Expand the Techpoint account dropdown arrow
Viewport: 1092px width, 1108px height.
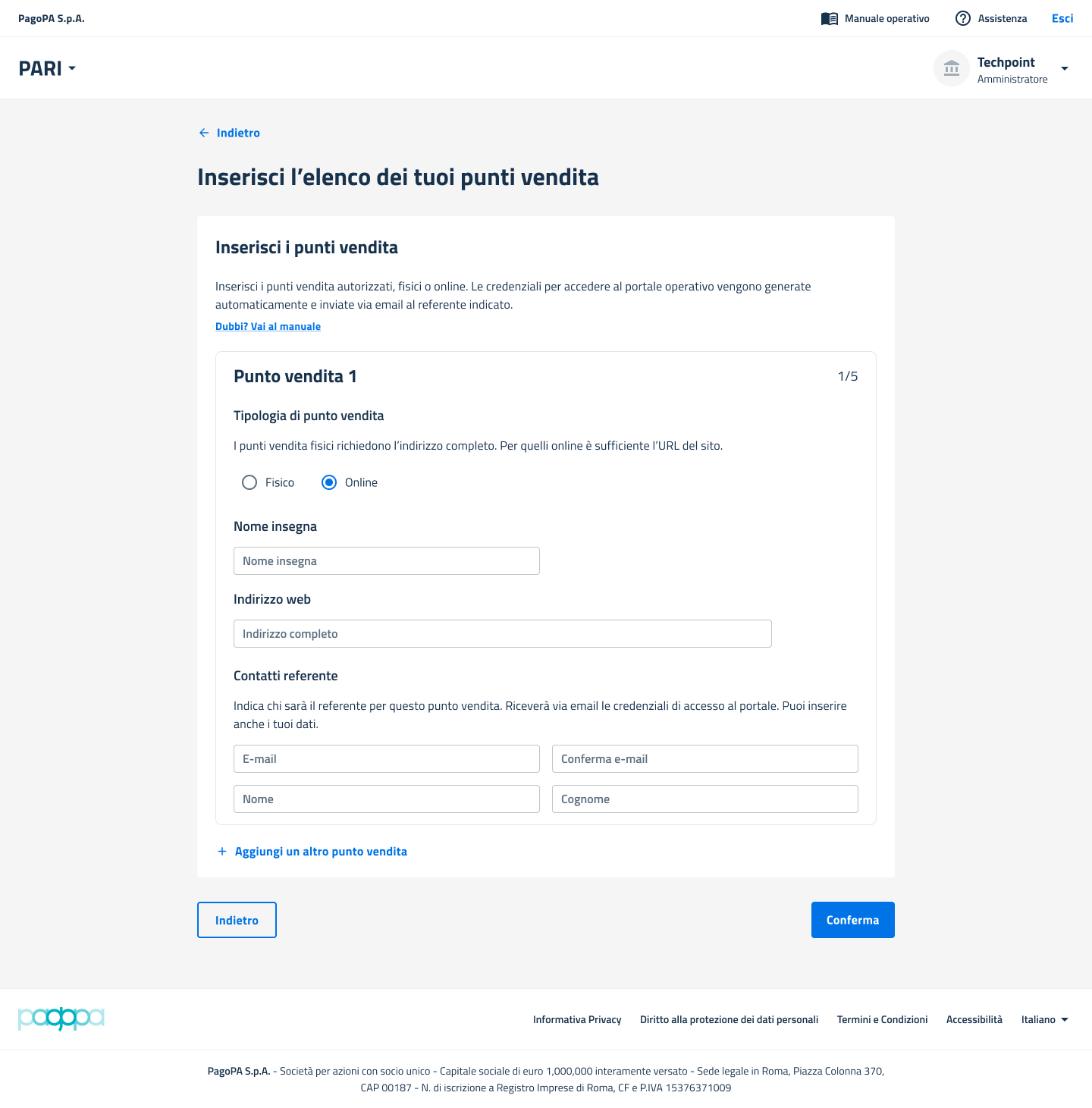pos(1065,68)
